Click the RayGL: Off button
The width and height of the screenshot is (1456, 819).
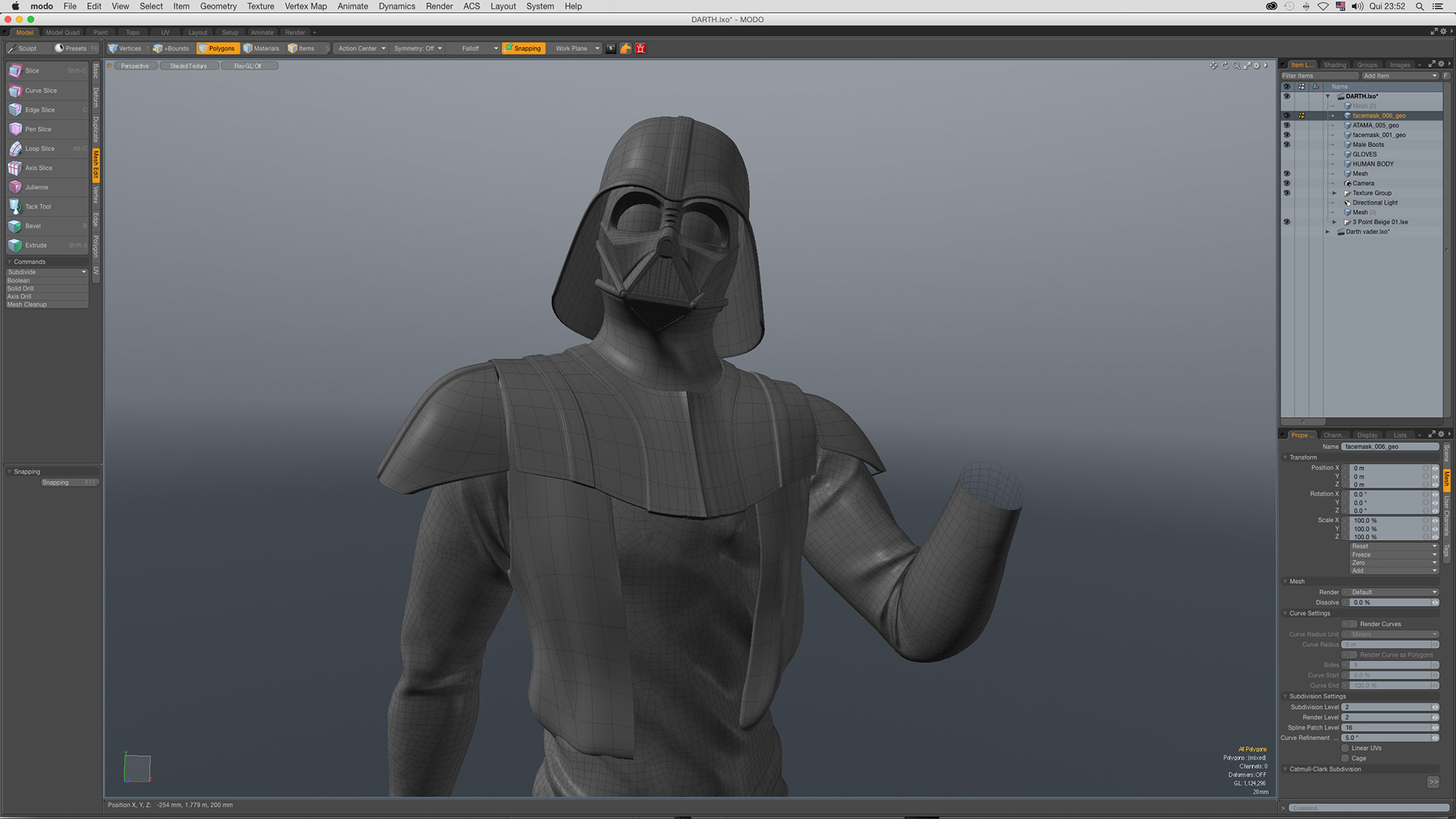pyautogui.click(x=248, y=66)
